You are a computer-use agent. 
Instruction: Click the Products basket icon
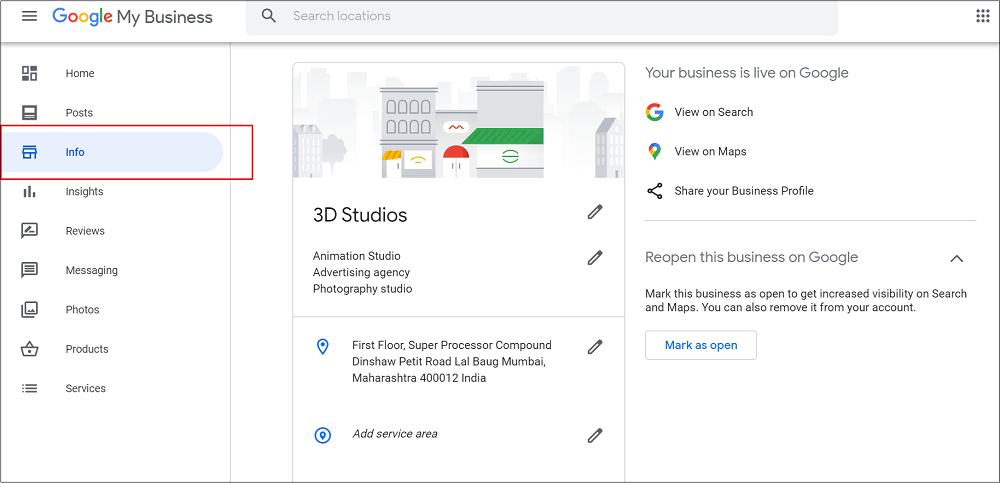pos(29,349)
